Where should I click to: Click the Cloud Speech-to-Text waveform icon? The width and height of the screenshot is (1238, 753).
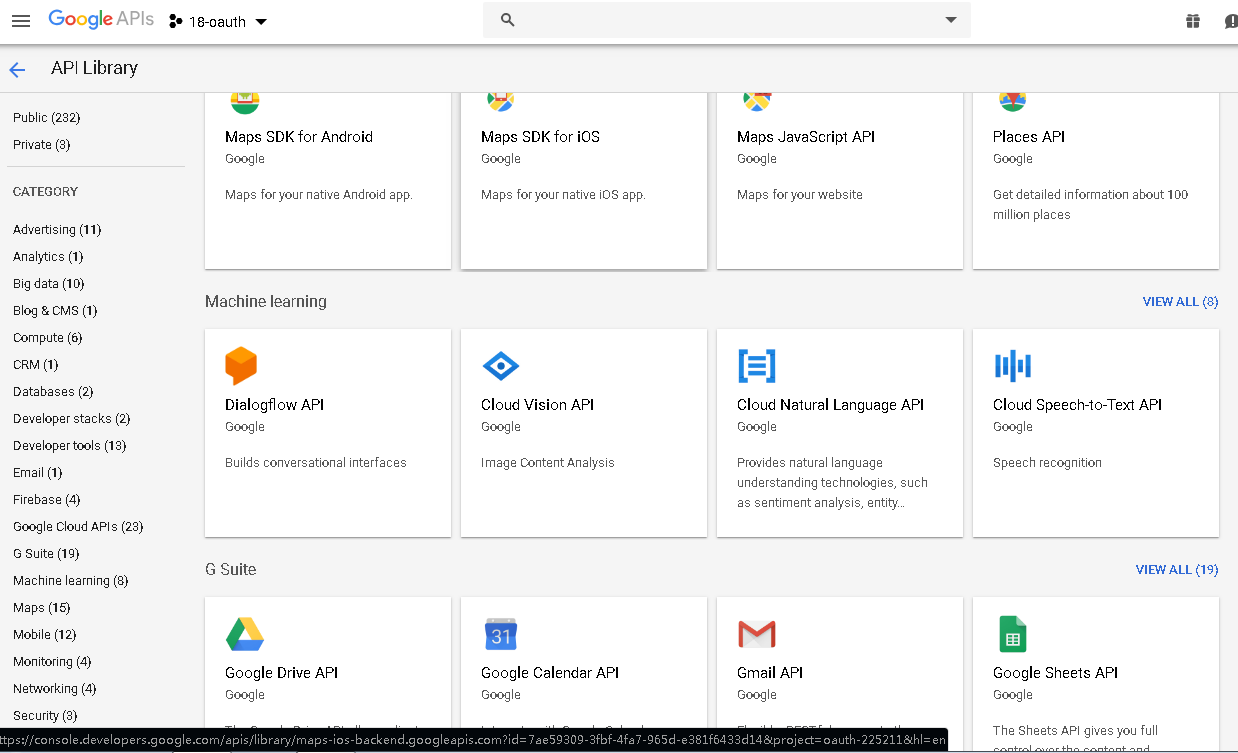(1012, 366)
